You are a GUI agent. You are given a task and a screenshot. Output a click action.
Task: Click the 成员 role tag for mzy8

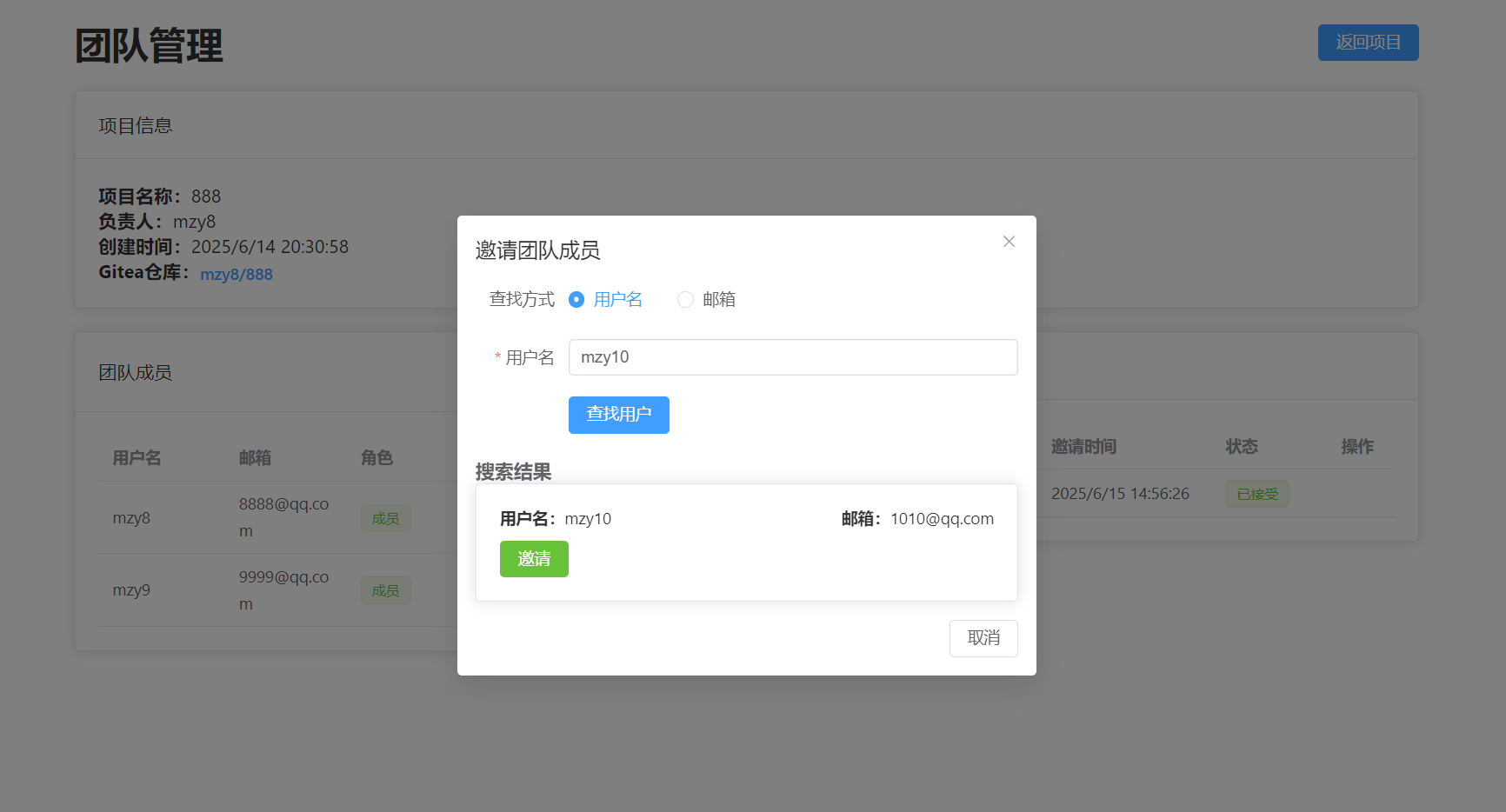pos(385,517)
